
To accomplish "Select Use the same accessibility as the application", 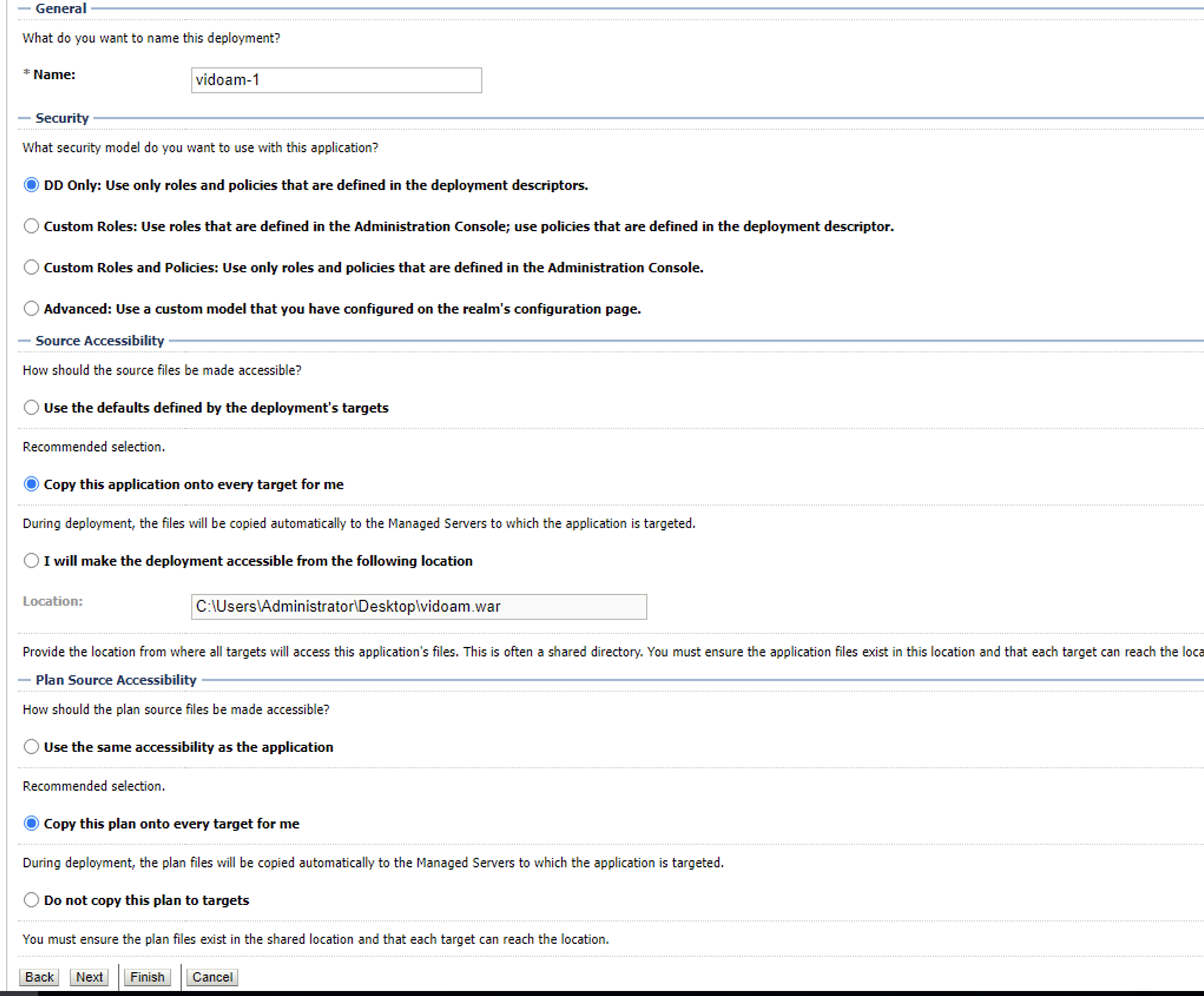I will (31, 746).
